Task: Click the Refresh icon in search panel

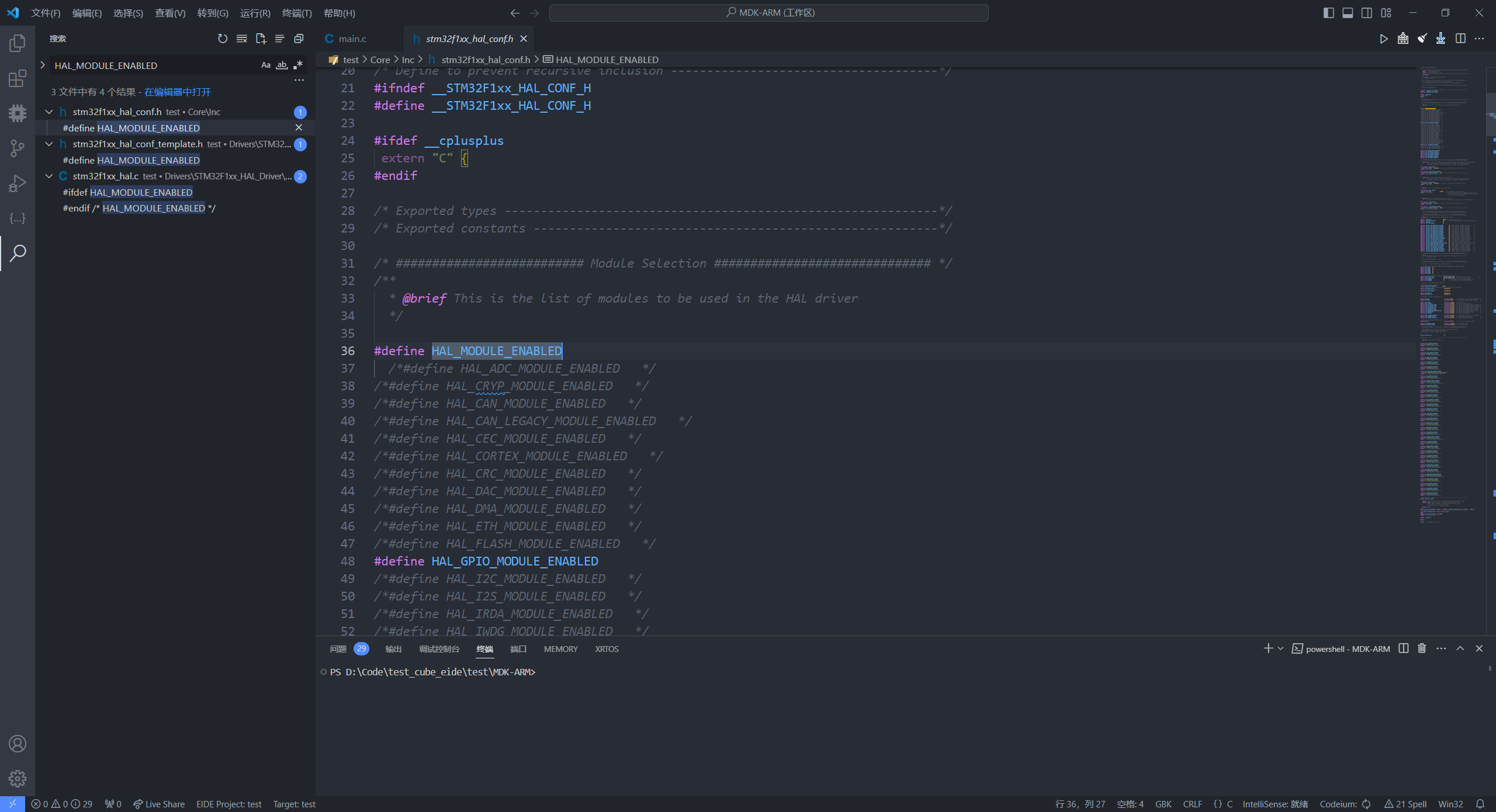Action: coord(222,39)
